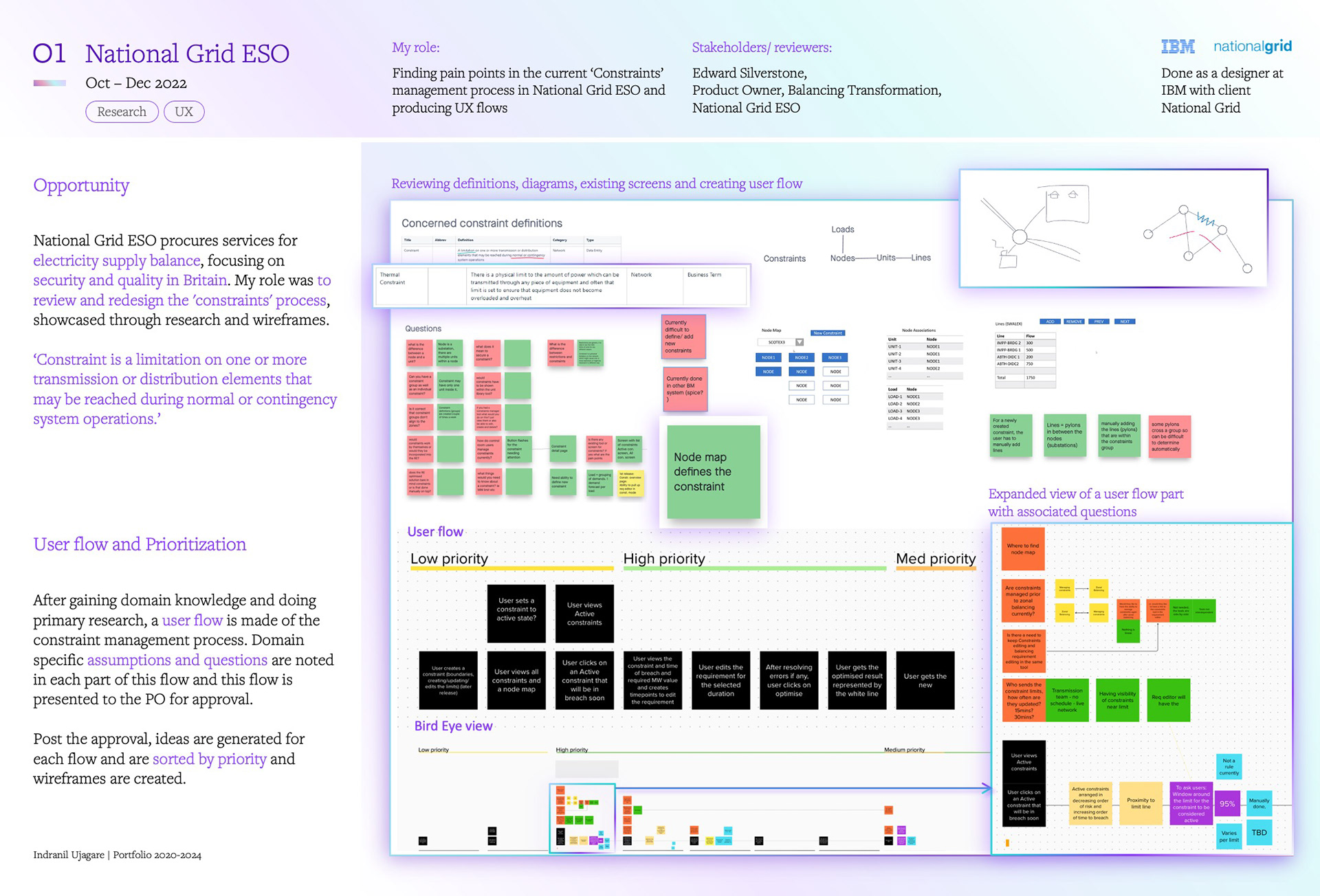Open the highlighted Bird Eye view flow thumbnail
The width and height of the screenshot is (1320, 896).
pyautogui.click(x=582, y=818)
